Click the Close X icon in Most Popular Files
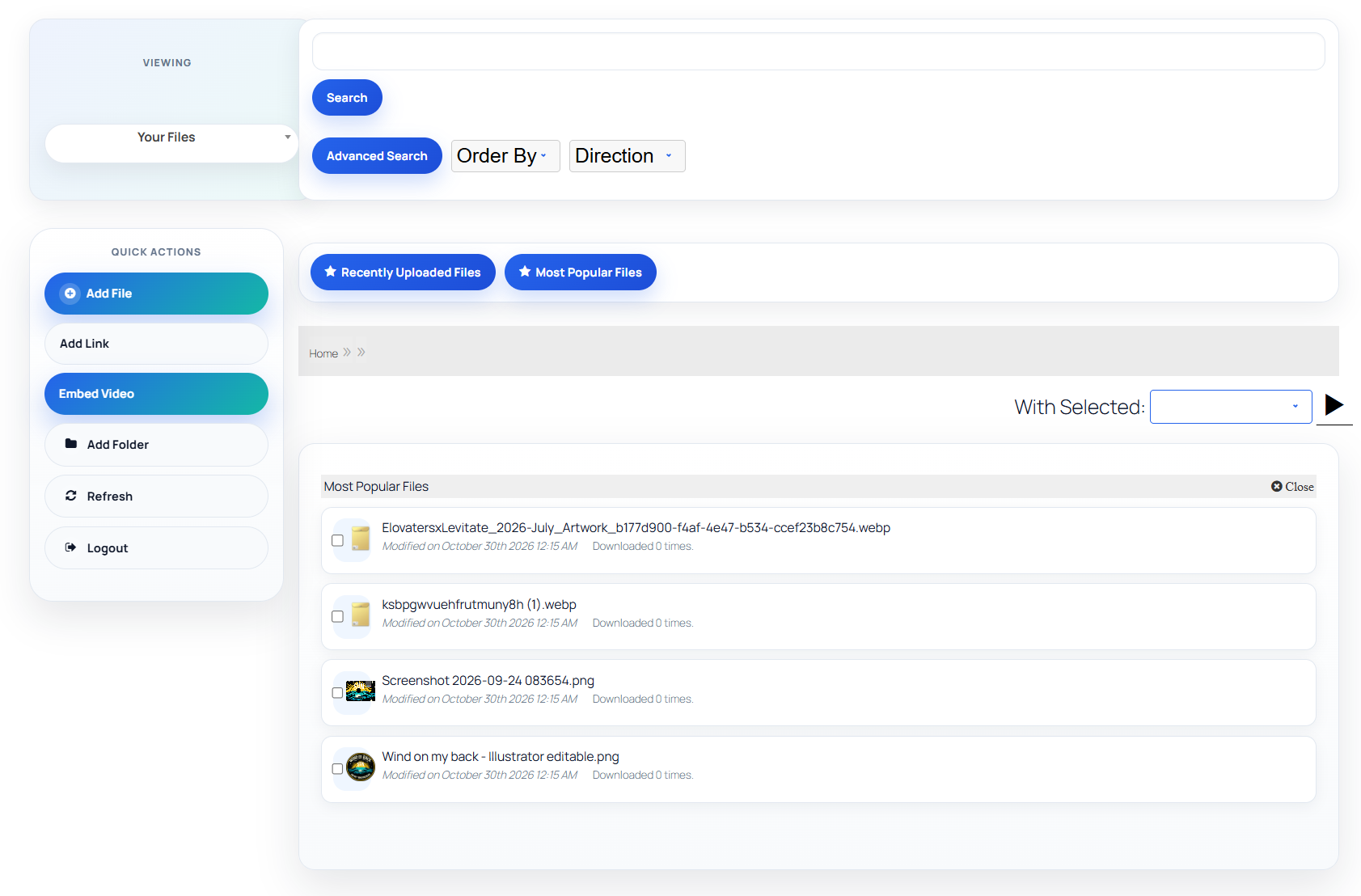This screenshot has height=896, width=1361. pos(1277,486)
